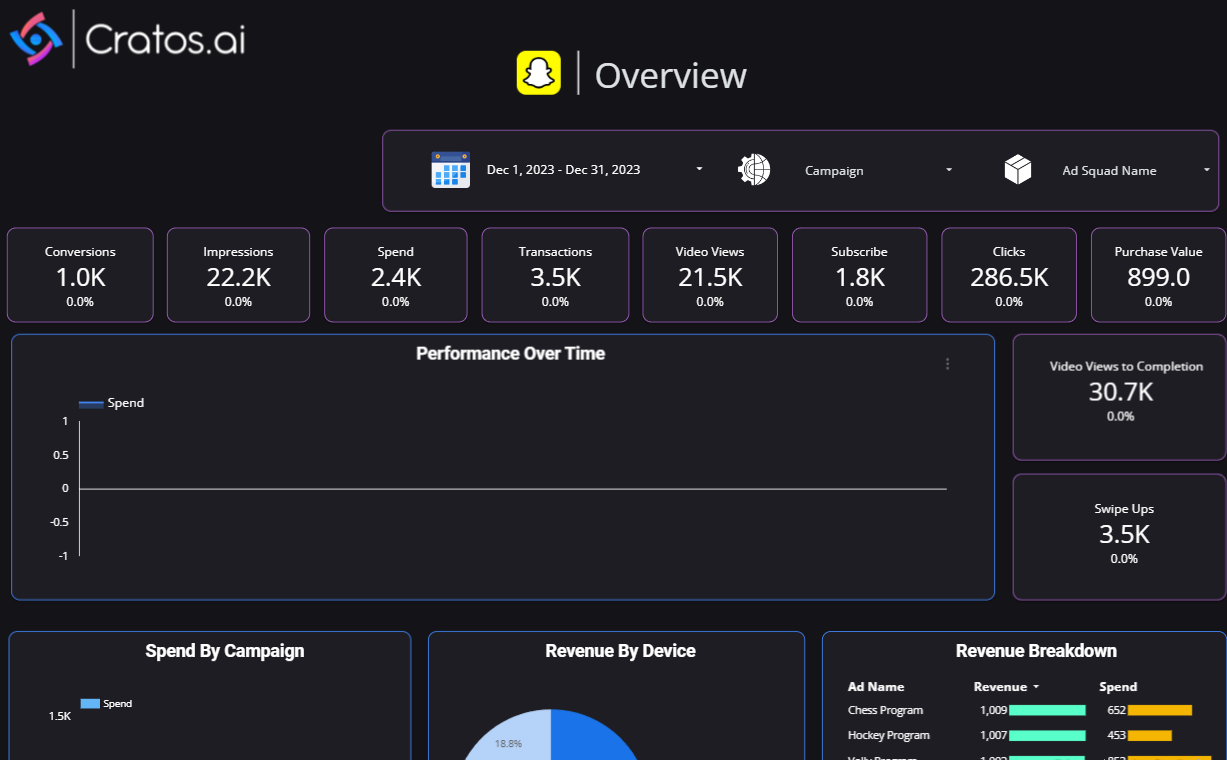Click the Spend legend swatch in Spend By Campaign
The width and height of the screenshot is (1227, 760).
[x=90, y=704]
